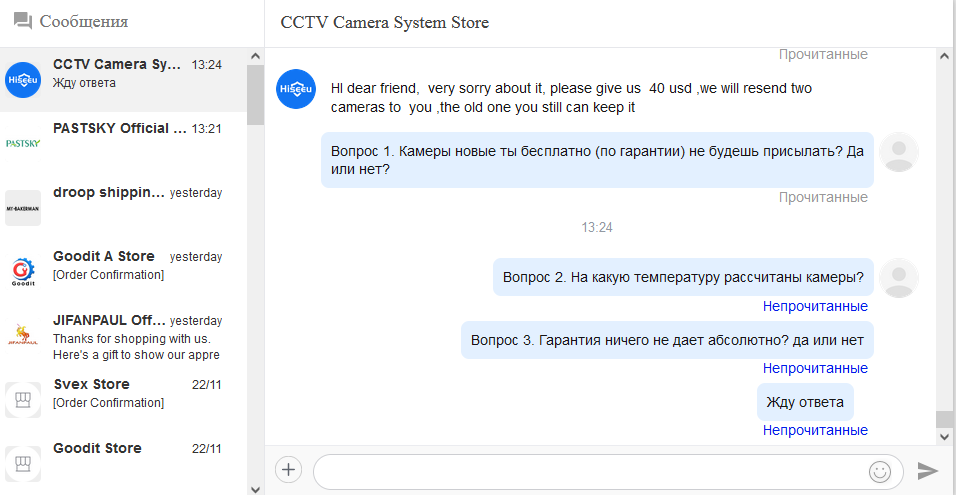Click Hiseeu store avatar in chat
The height and width of the screenshot is (495, 956).
pyautogui.click(x=296, y=89)
